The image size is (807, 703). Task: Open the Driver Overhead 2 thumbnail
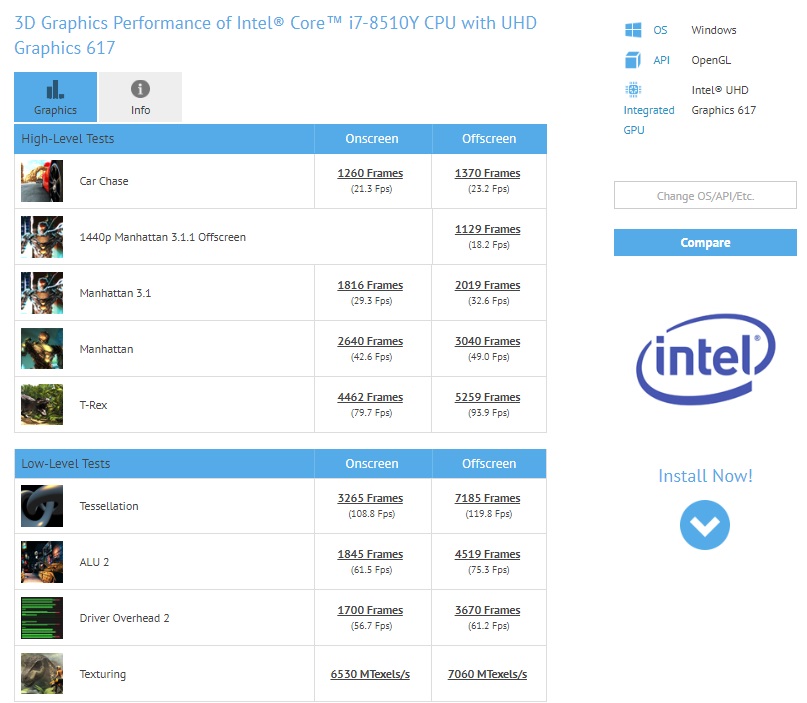pos(42,618)
